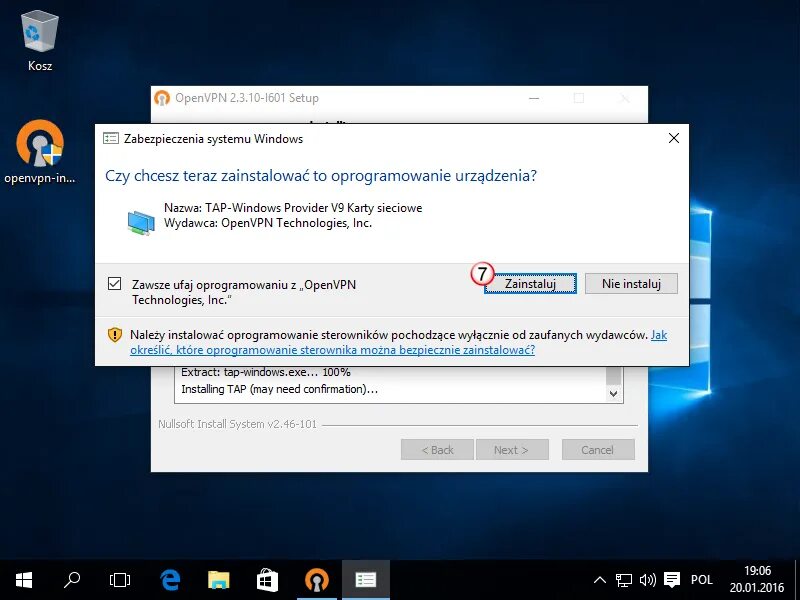Show hidden tray icons chevron
This screenshot has width=800, height=600.
(600, 580)
